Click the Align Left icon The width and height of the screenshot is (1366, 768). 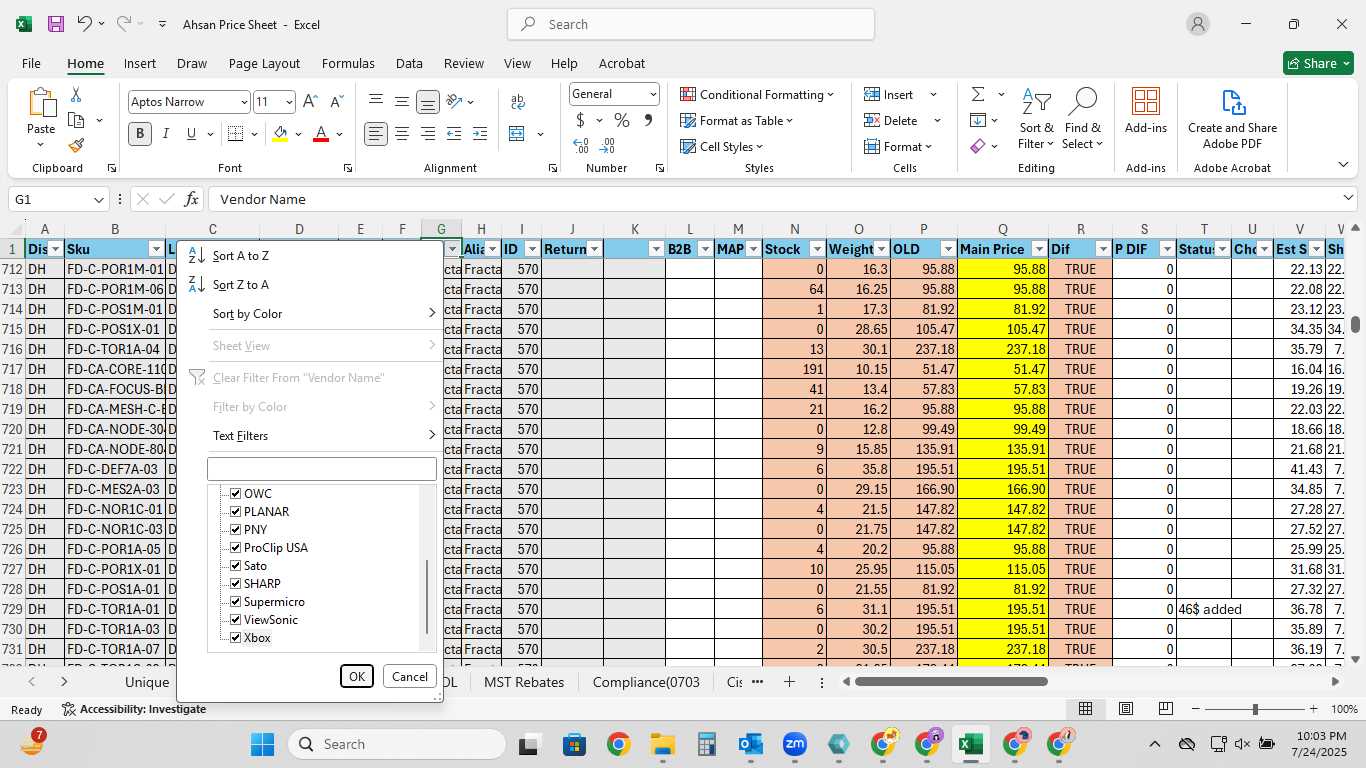point(376,134)
